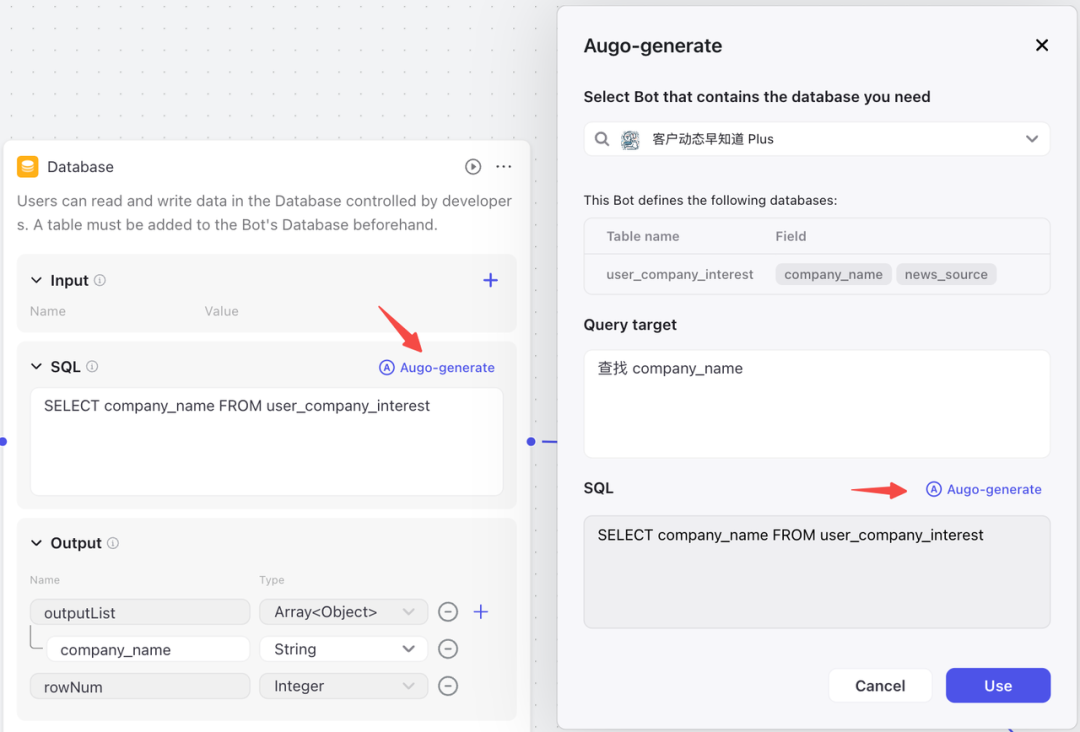1080x732 pixels.
Task: Collapse the SQL section
Action: click(x=37, y=367)
